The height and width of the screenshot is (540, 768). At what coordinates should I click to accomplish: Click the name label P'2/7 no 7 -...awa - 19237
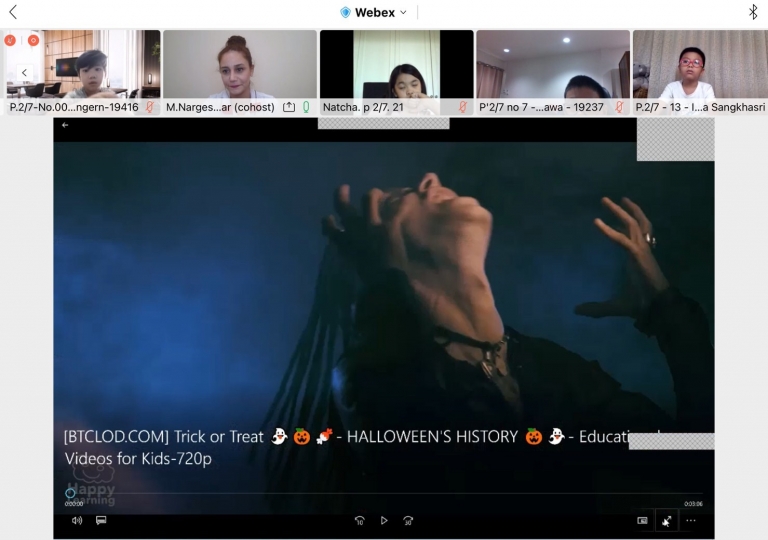click(541, 107)
